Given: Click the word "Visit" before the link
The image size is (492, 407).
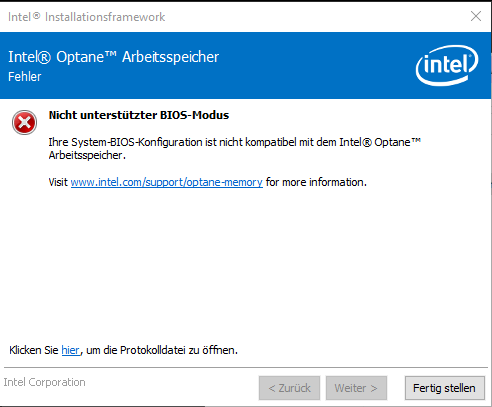Looking at the screenshot, I should point(58,182).
